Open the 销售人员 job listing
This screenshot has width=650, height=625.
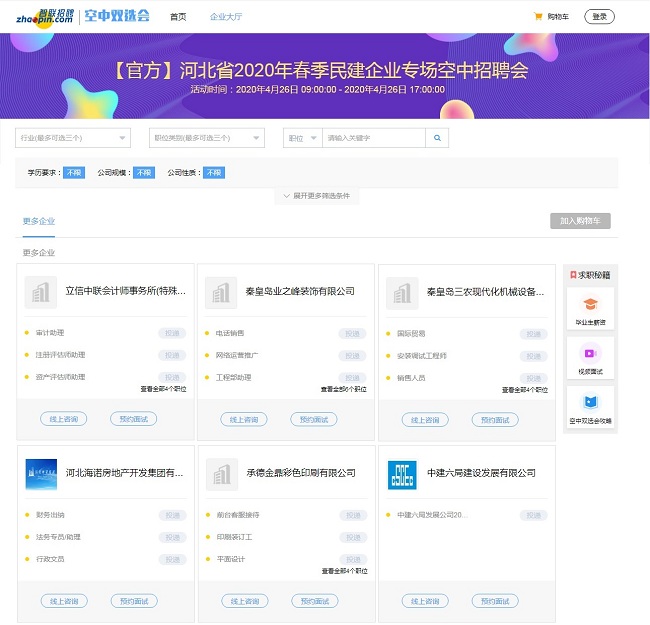tap(411, 378)
